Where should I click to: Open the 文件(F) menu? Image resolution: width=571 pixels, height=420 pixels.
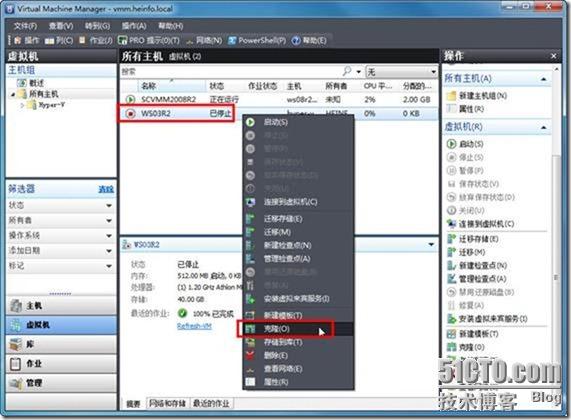[25, 26]
